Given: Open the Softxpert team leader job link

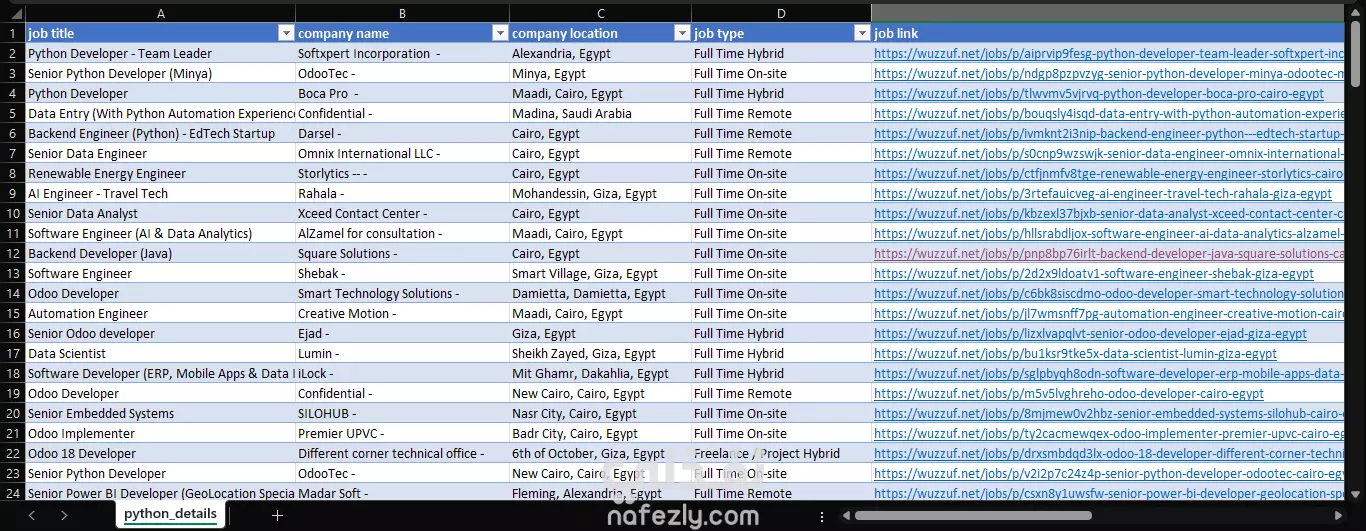Looking at the screenshot, I should [x=1109, y=53].
